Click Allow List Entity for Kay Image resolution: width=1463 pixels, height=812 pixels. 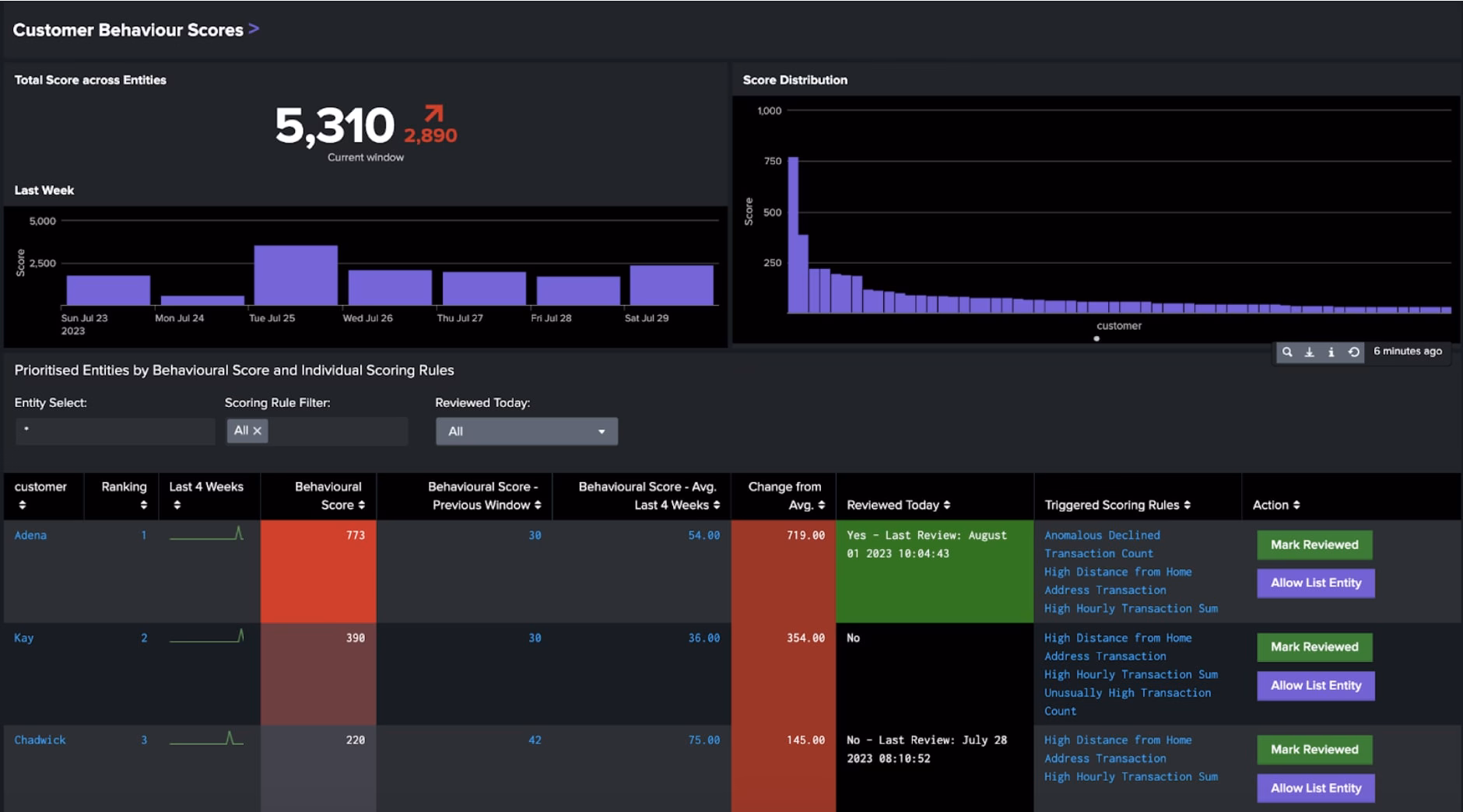pyautogui.click(x=1315, y=685)
